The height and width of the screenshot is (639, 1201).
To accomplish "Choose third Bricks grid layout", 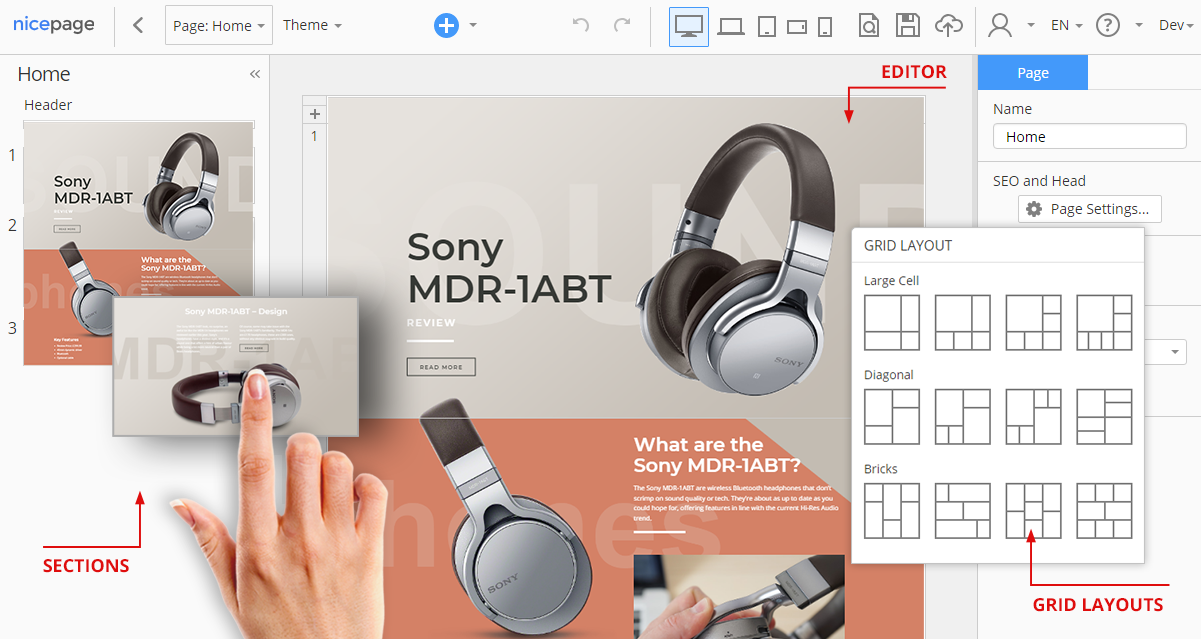I will pyautogui.click(x=1033, y=511).
